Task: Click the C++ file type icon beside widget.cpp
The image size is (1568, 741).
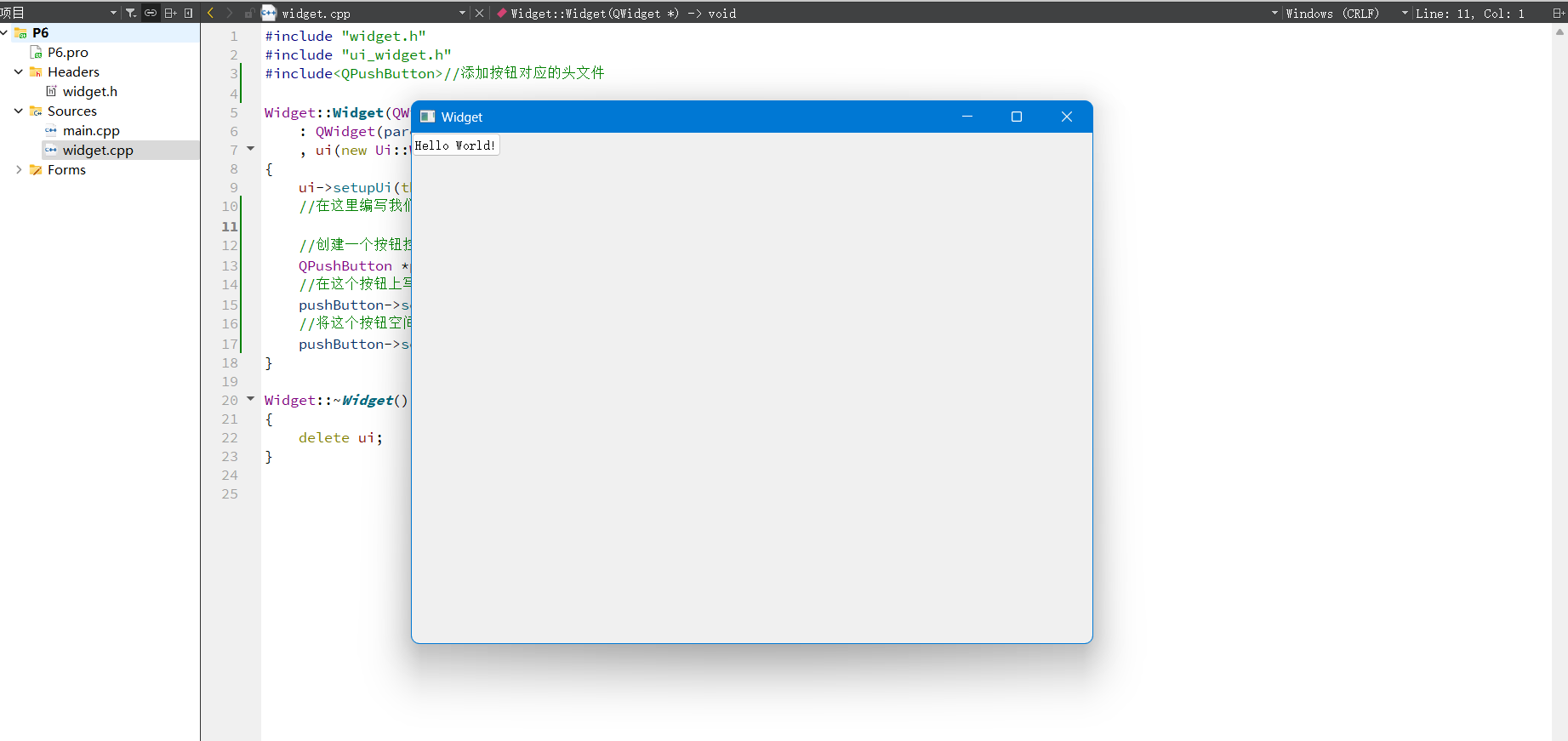Action: (269, 13)
